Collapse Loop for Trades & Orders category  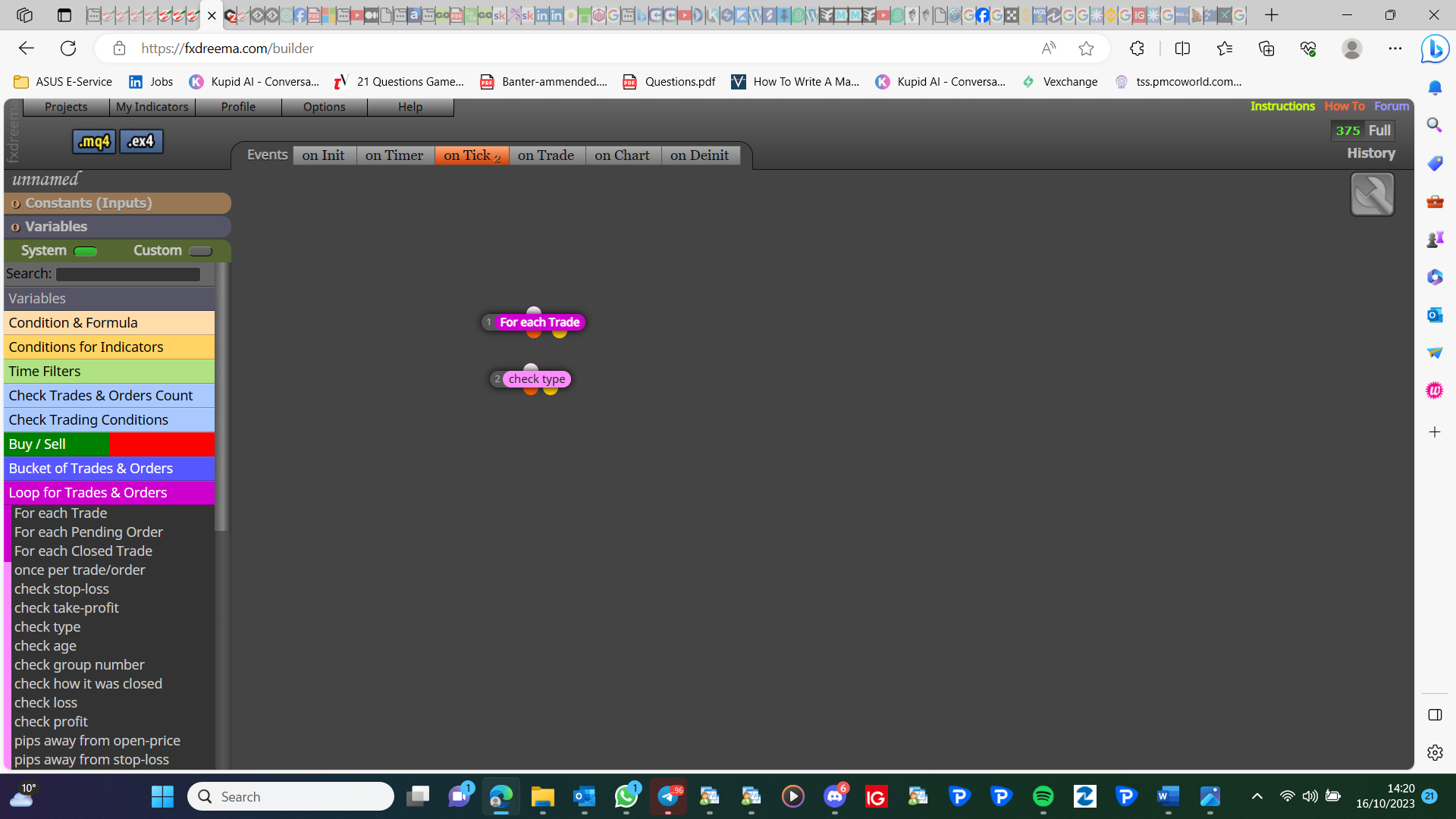click(109, 493)
